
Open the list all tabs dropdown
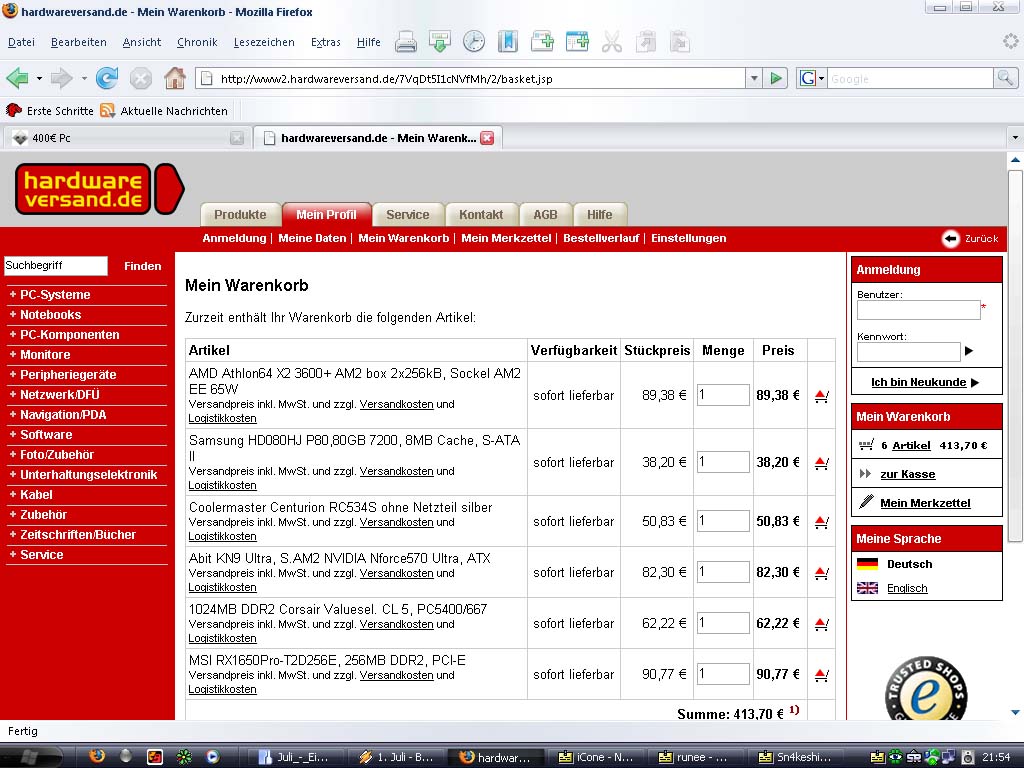[1014, 138]
